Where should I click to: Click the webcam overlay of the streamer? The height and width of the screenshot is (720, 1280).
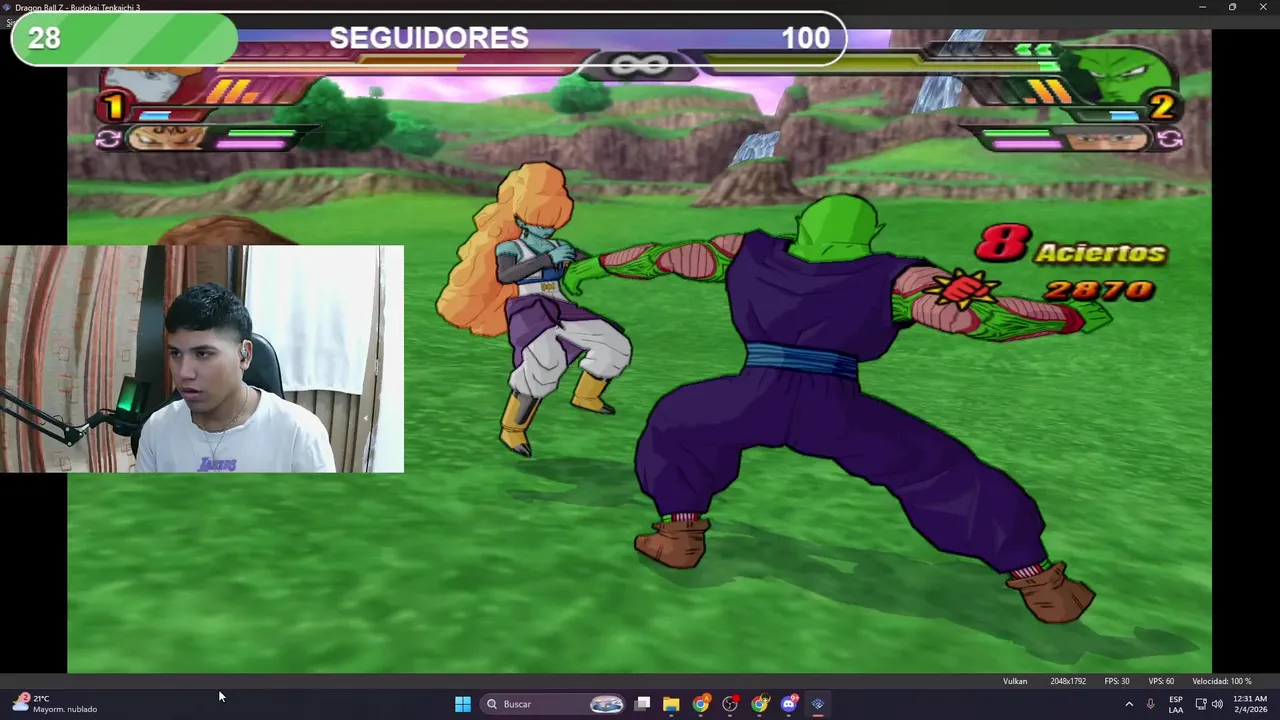pyautogui.click(x=202, y=358)
